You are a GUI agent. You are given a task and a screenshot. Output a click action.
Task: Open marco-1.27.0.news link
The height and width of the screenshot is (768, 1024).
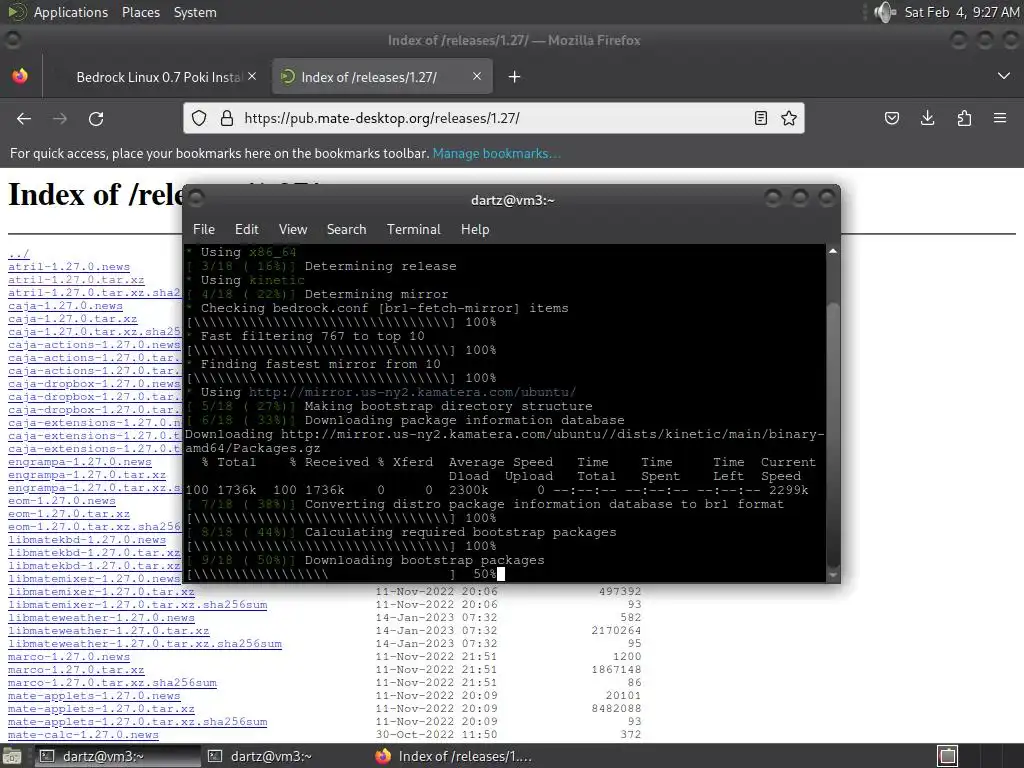[69, 657]
